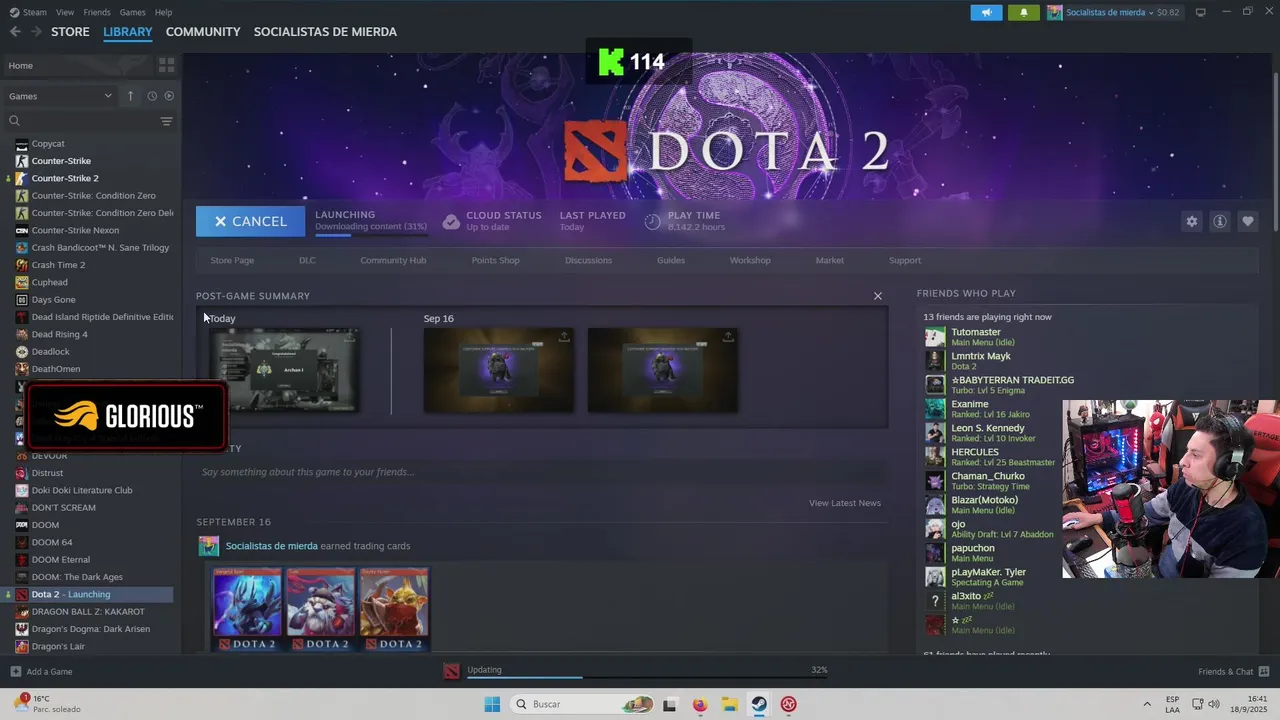Viewport: 1280px width, 720px height.
Task: Expand the Games category dropdown
Action: coord(60,96)
